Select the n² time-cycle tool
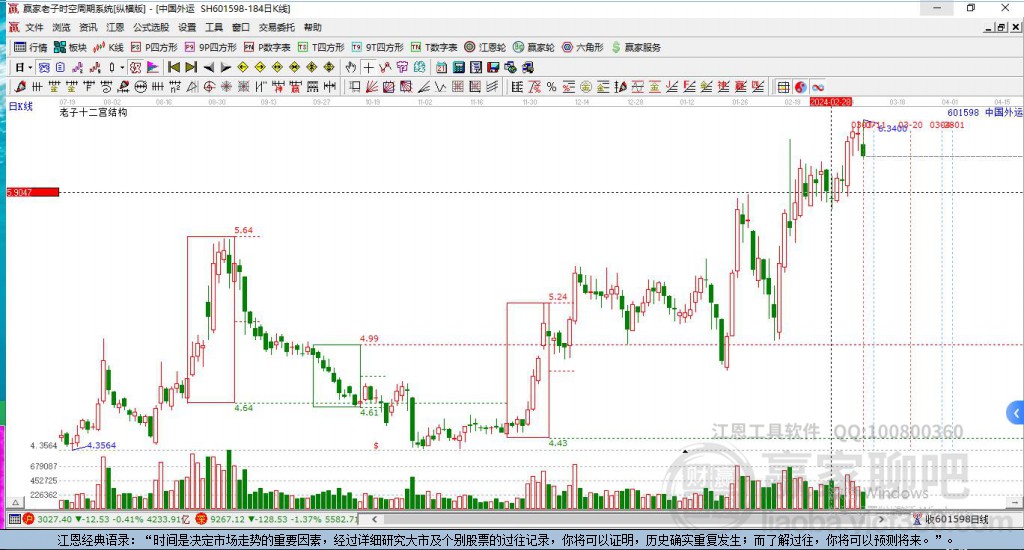 click(175, 87)
